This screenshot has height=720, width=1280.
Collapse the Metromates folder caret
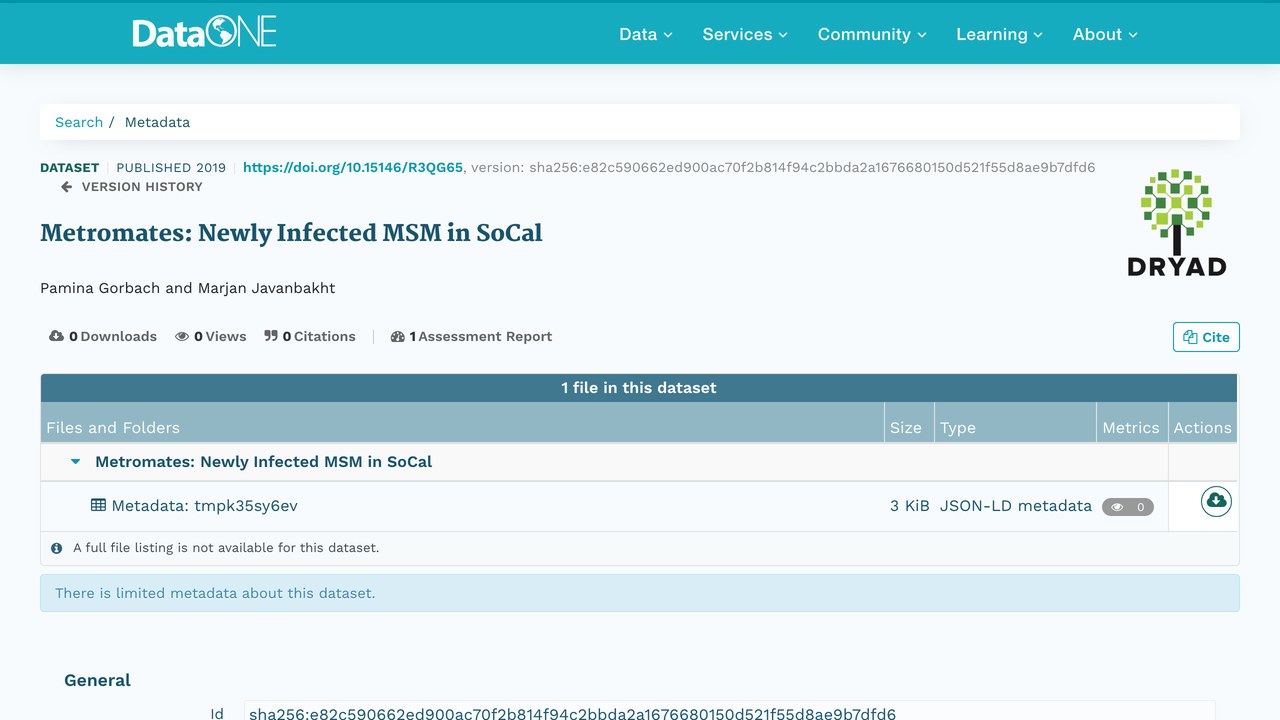75,462
